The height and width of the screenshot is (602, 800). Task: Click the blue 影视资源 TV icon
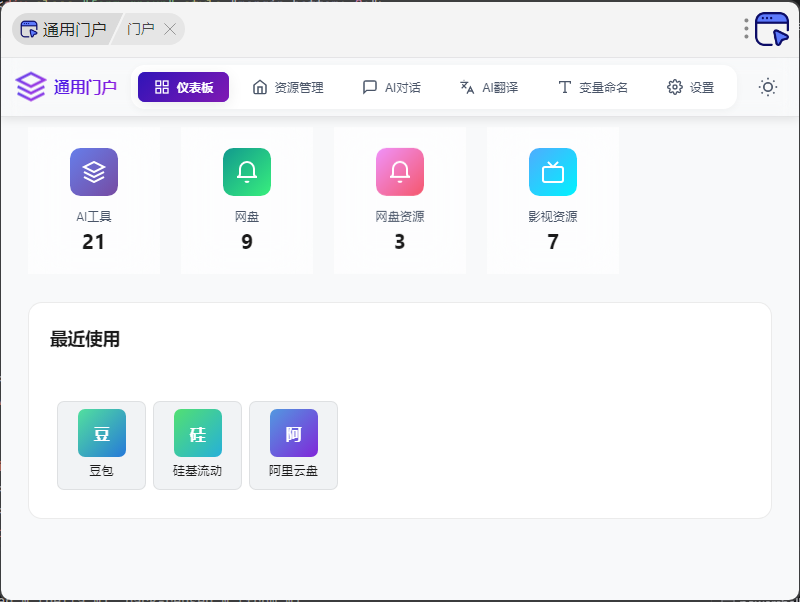(553, 172)
